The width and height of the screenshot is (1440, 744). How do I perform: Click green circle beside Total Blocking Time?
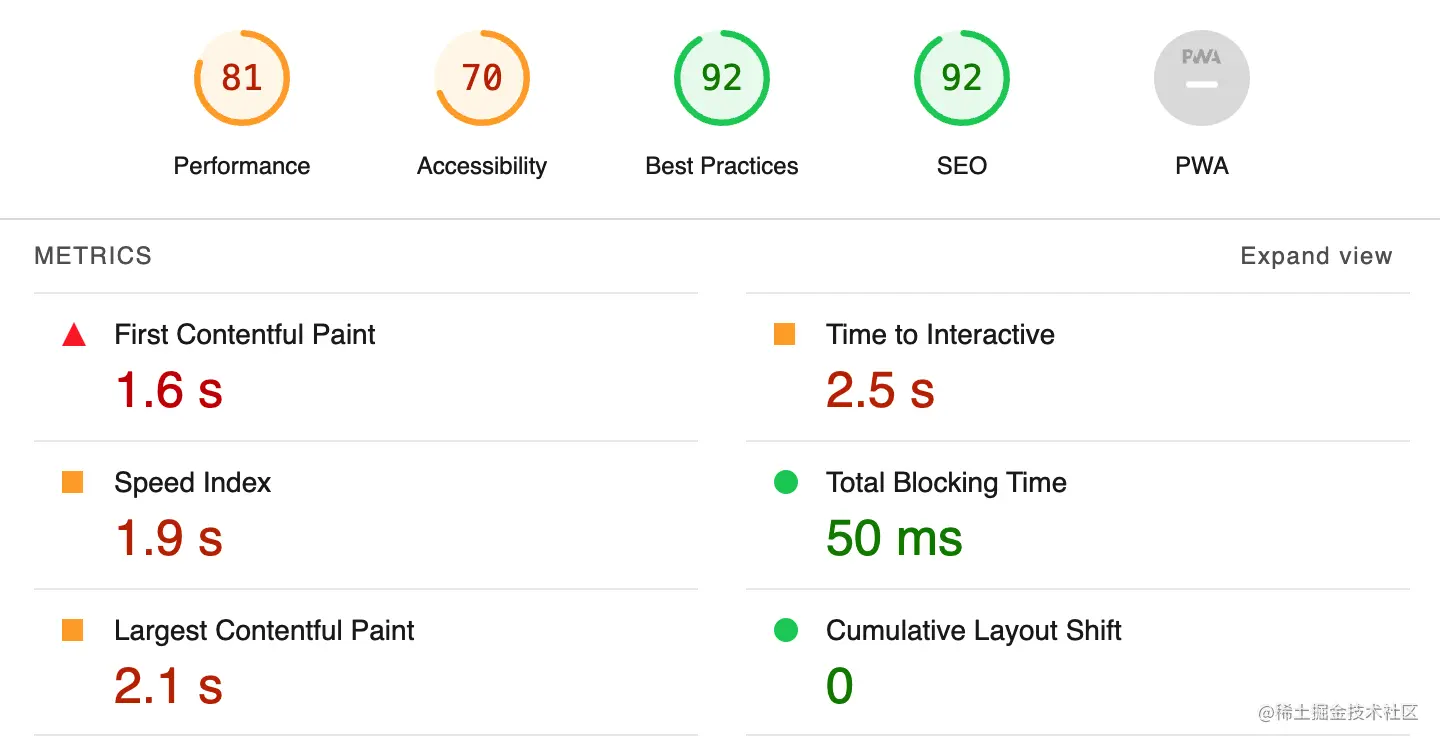pyautogui.click(x=786, y=483)
